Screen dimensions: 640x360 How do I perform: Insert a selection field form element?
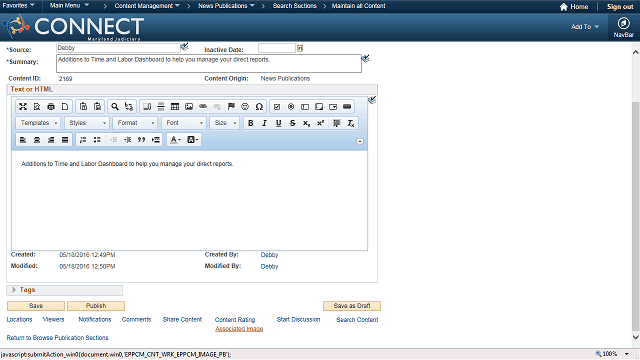[x=333, y=107]
